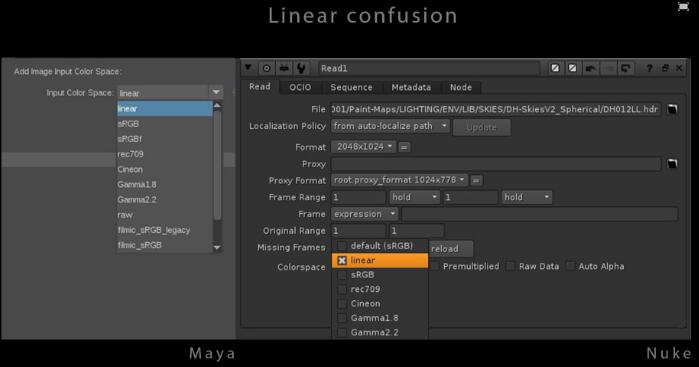Open the second hold dropdown in Frame Range
Image resolution: width=699 pixels, height=367 pixels.
(526, 197)
